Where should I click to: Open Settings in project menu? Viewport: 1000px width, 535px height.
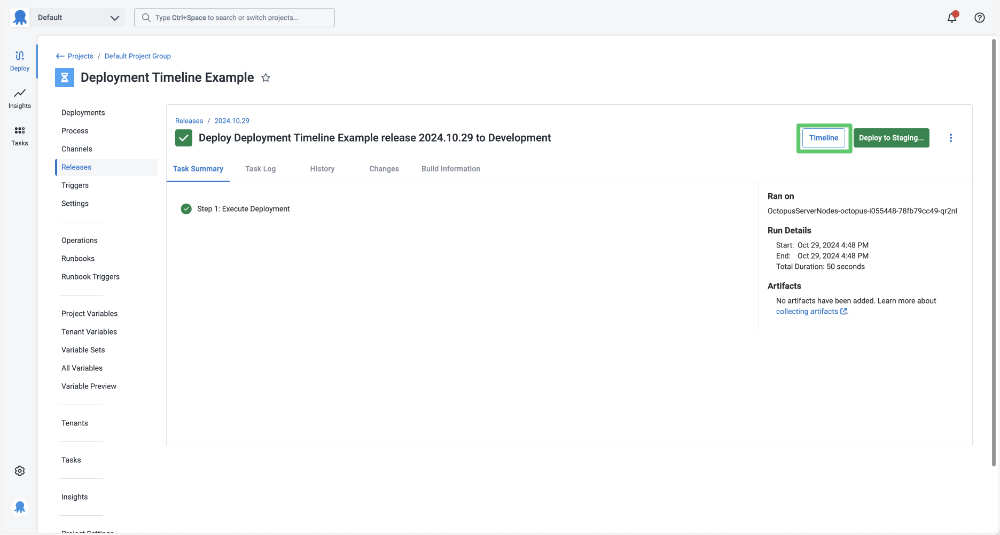pos(75,203)
